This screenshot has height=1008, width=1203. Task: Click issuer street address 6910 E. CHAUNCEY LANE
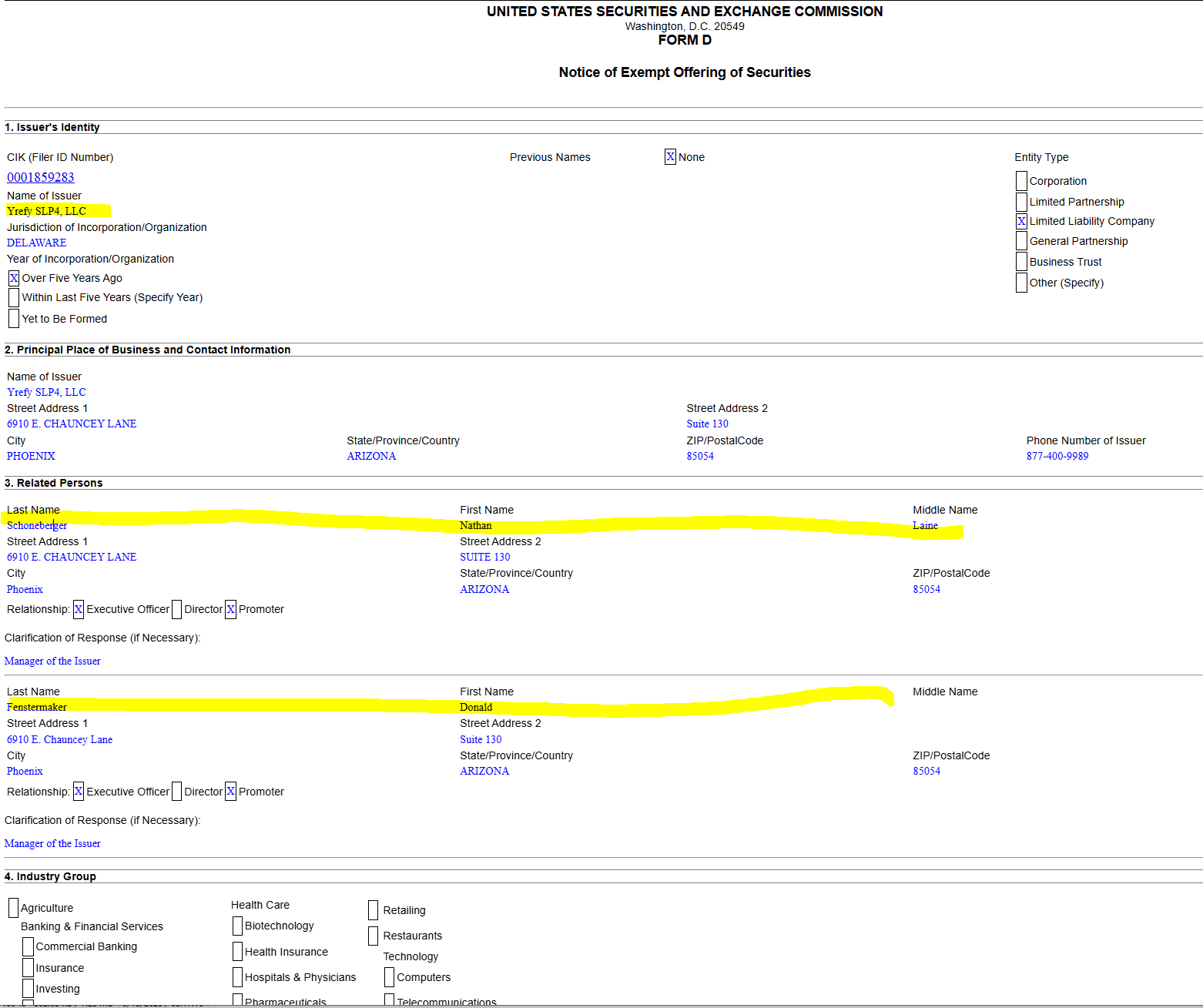pyautogui.click(x=72, y=424)
